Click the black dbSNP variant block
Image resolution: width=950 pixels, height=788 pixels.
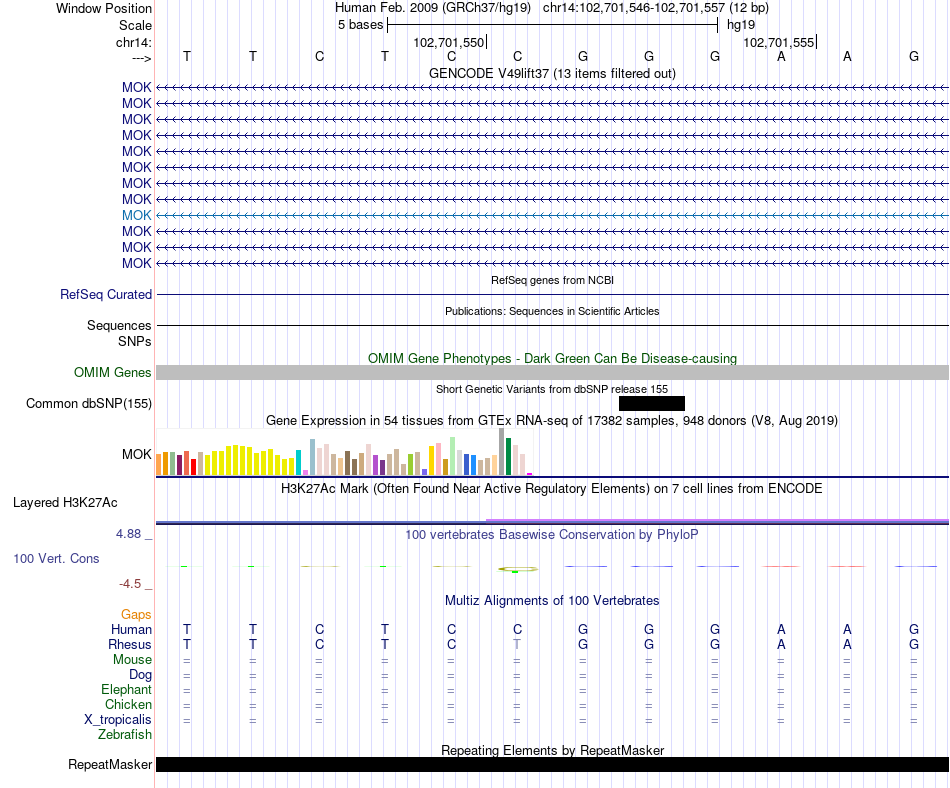(652, 403)
